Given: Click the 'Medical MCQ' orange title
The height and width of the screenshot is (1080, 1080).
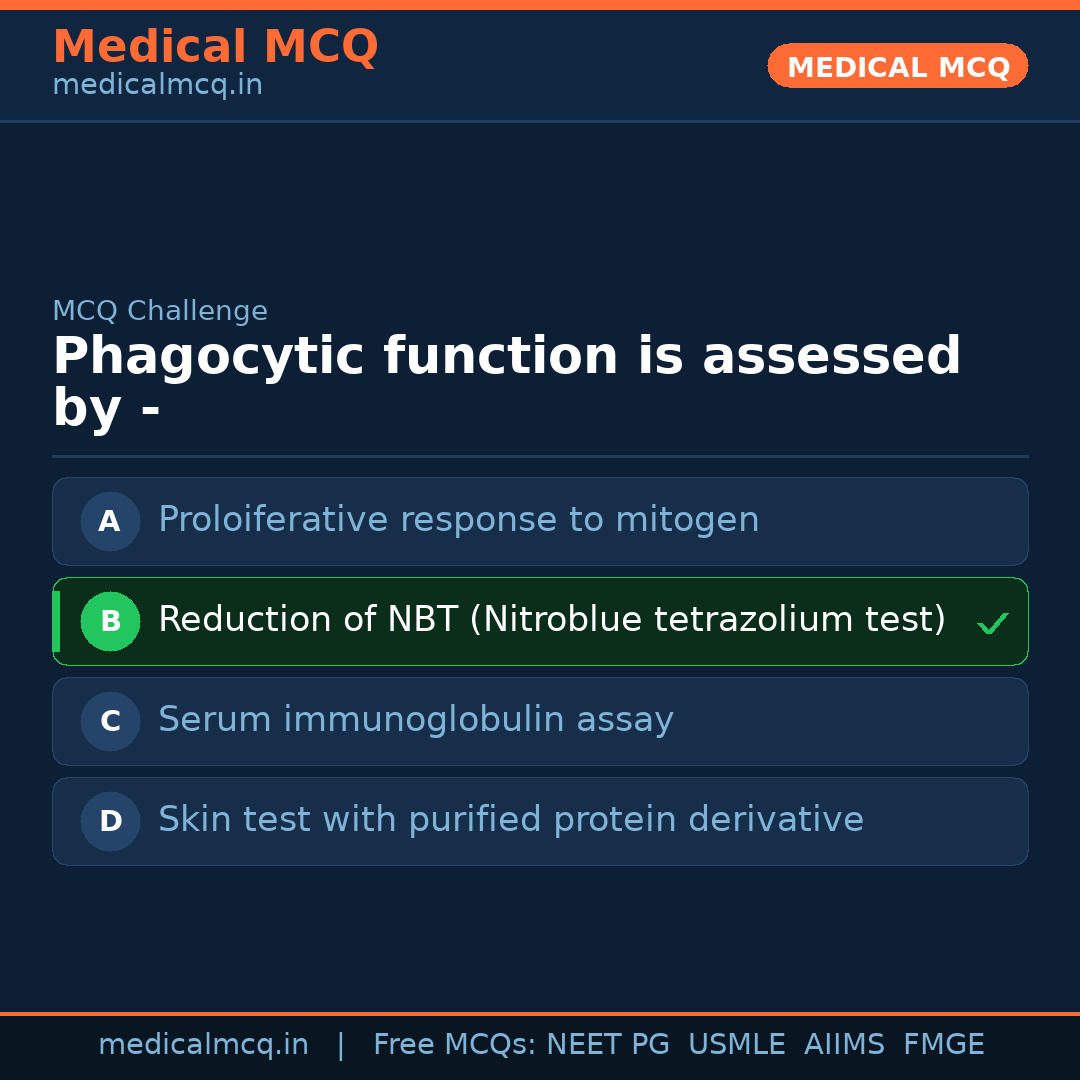Looking at the screenshot, I should (x=215, y=47).
